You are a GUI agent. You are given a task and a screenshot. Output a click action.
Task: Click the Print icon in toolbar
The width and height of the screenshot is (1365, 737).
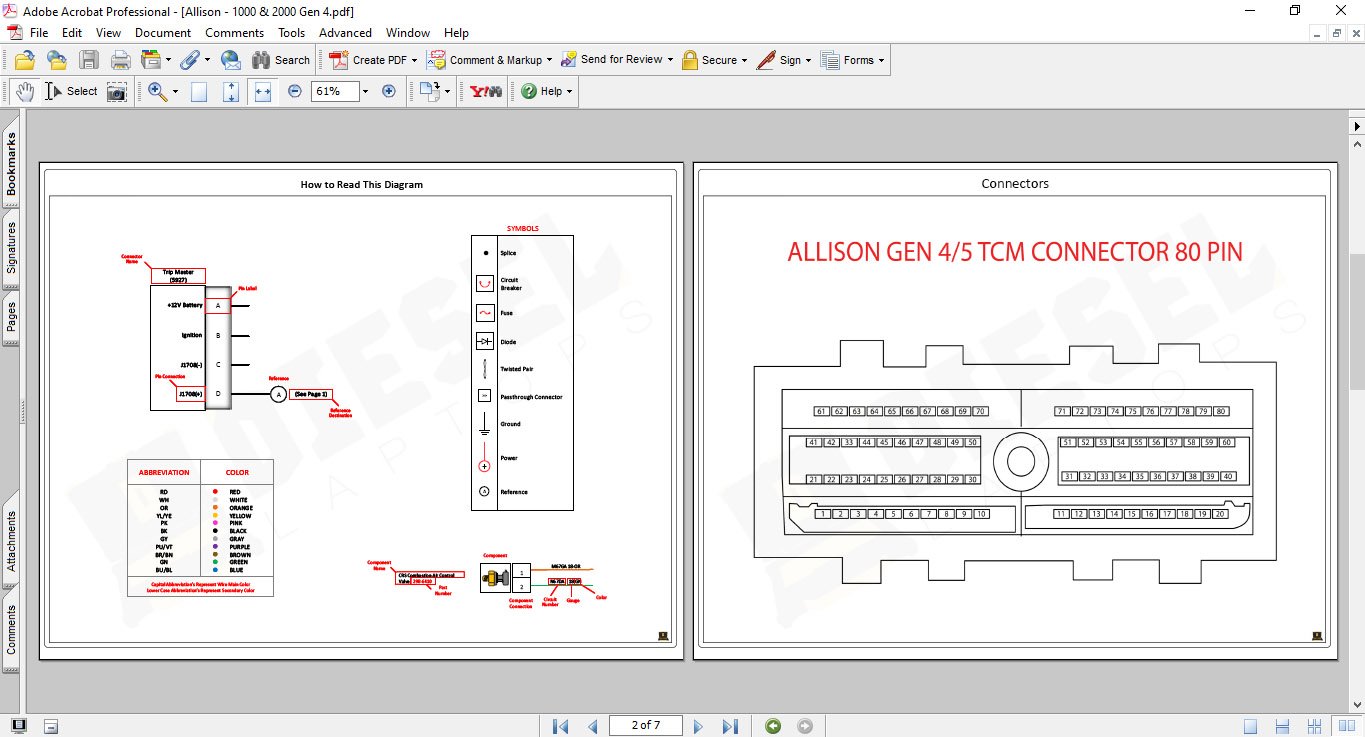(121, 60)
